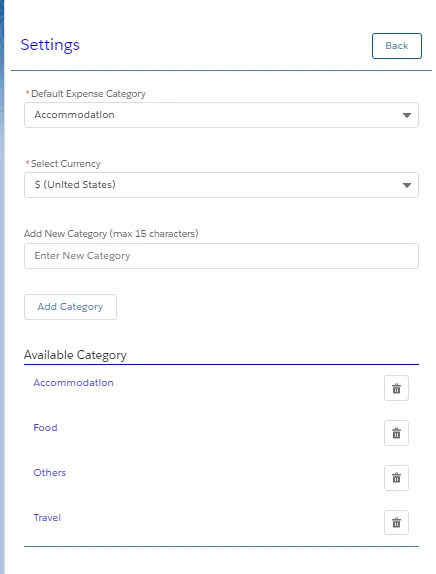
Task: Select the Food entry in Available Category
Action: (x=45, y=428)
